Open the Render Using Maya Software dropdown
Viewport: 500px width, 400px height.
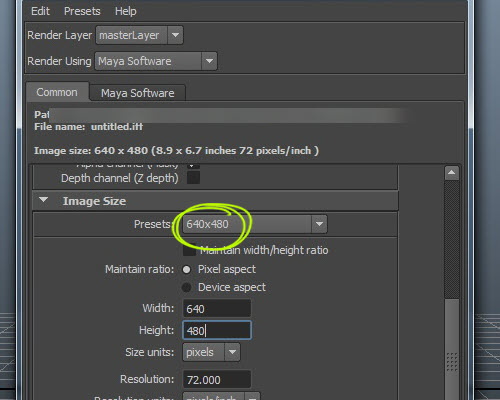click(156, 61)
